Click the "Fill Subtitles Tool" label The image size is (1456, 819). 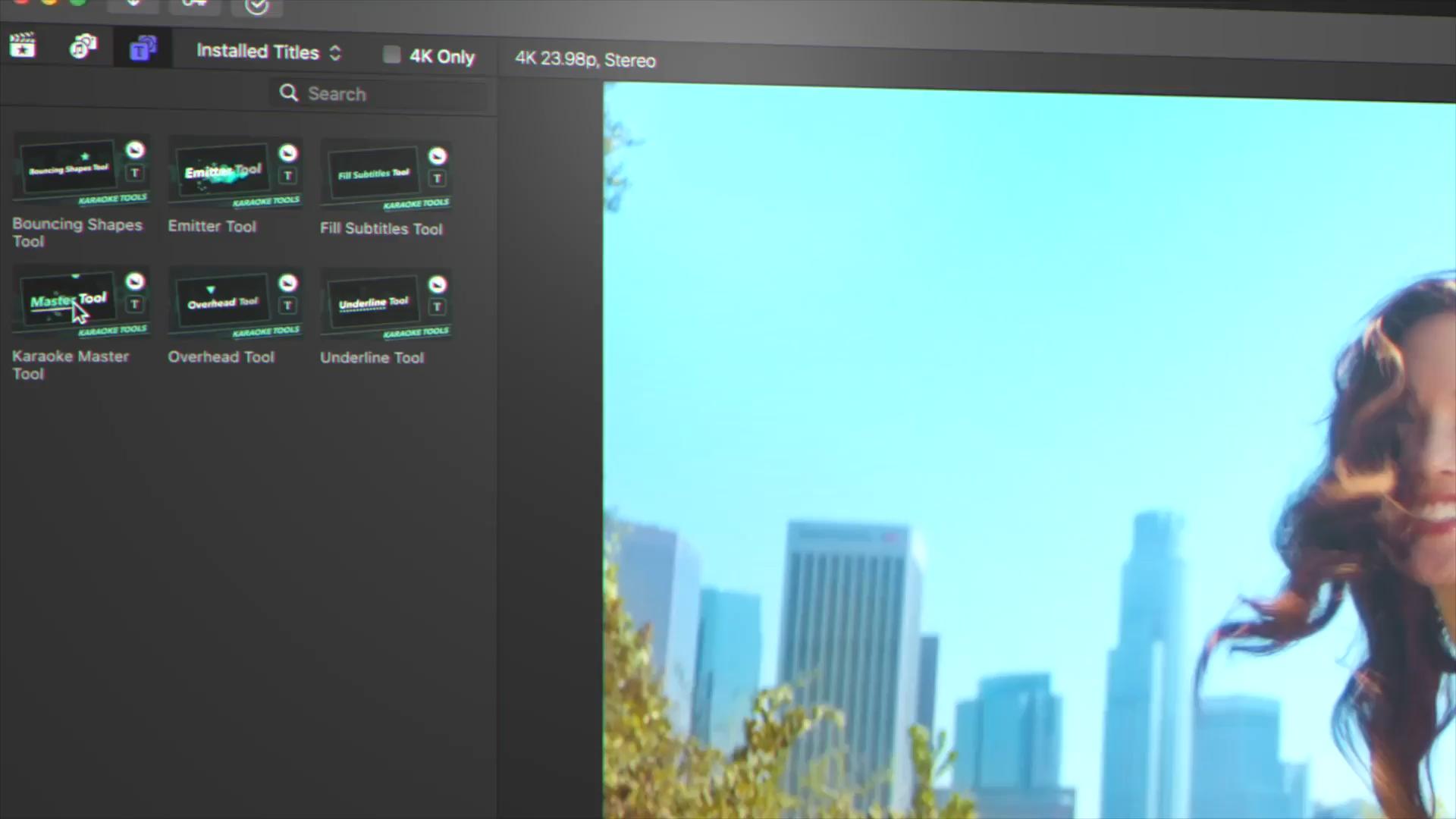coord(381,228)
